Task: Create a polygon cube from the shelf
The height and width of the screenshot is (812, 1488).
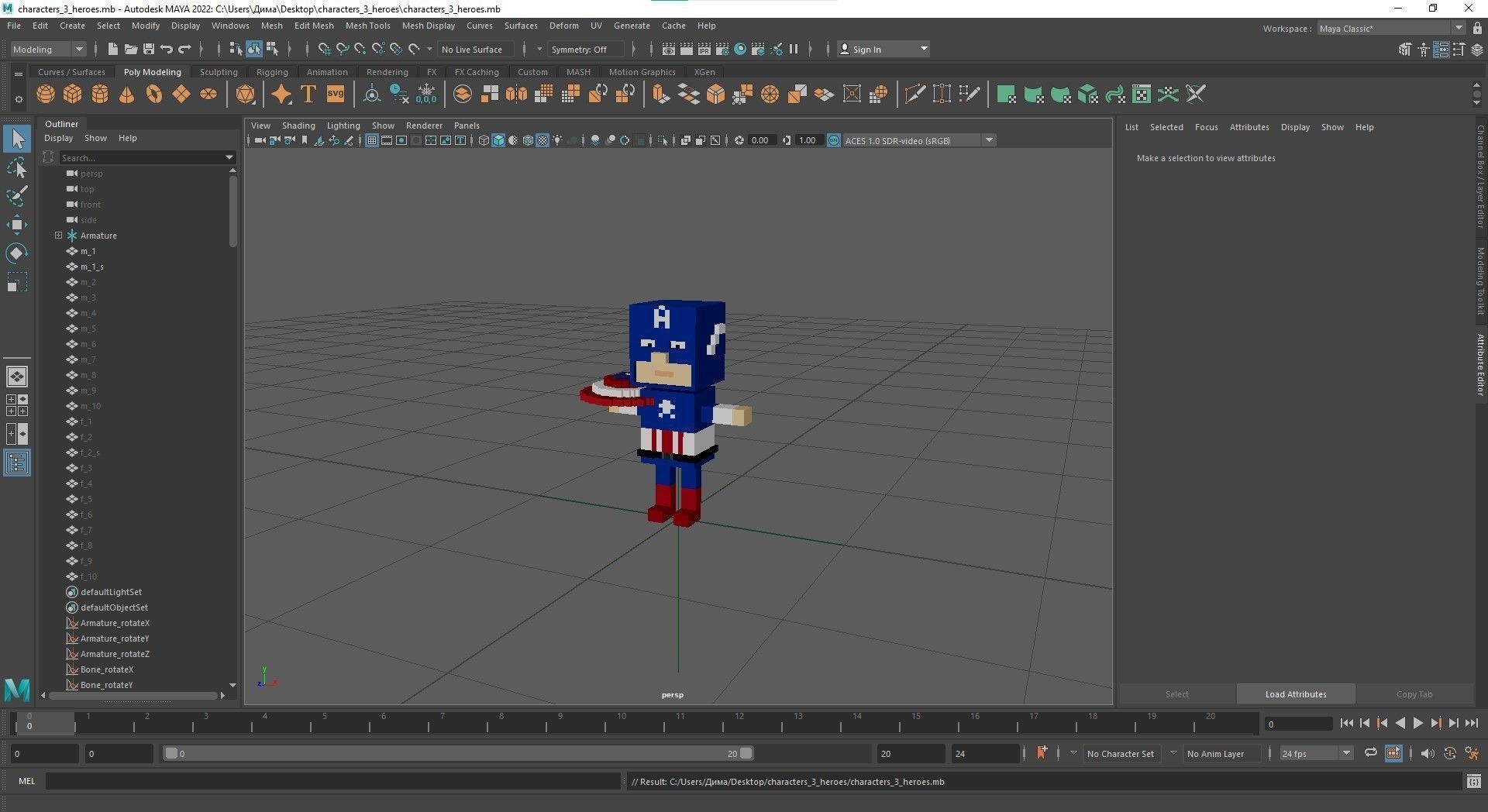Action: [73, 95]
